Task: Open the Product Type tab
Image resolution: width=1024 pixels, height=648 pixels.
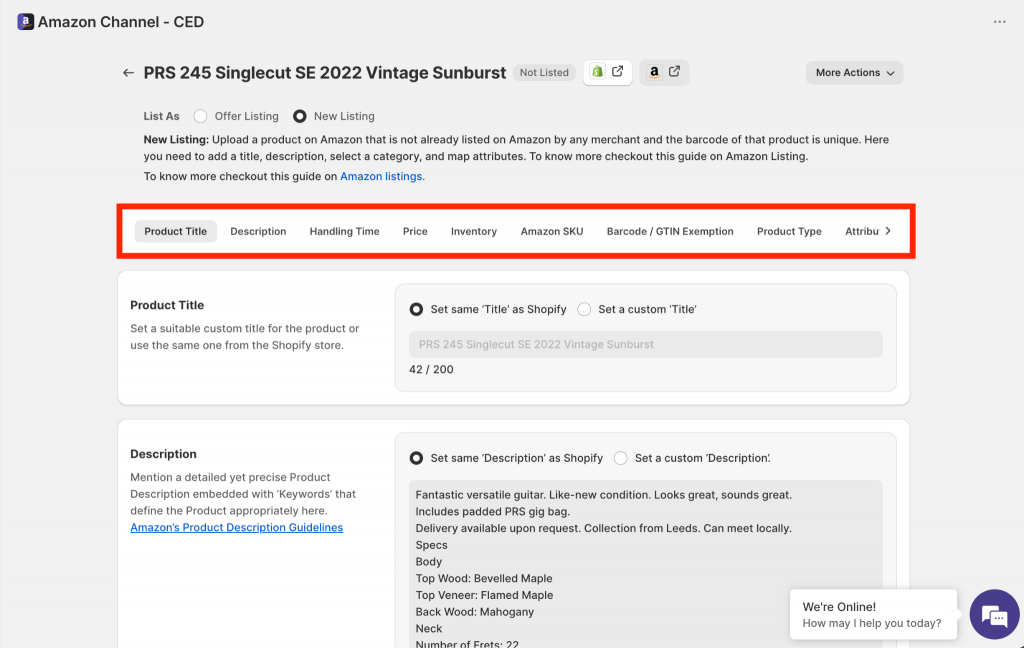Action: pos(789,231)
